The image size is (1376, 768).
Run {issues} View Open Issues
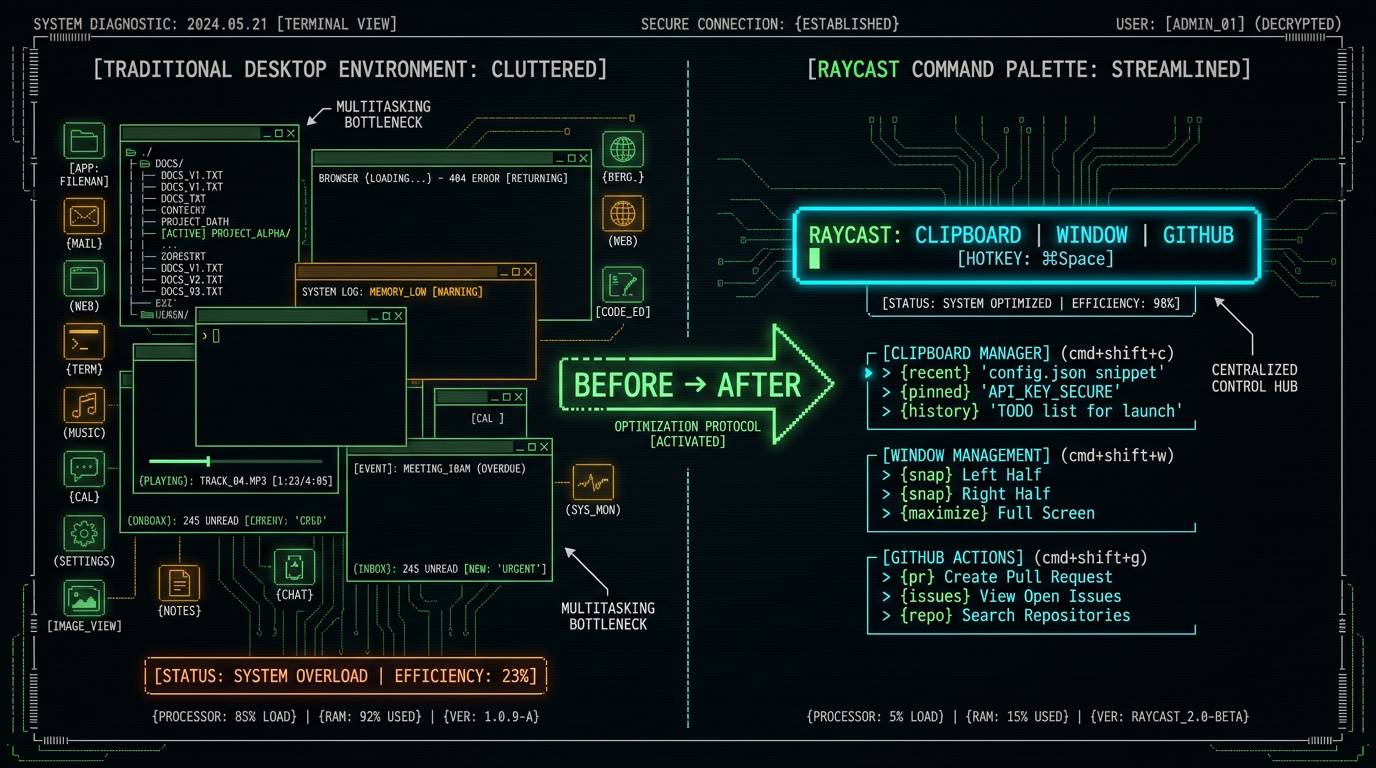pos(1001,596)
